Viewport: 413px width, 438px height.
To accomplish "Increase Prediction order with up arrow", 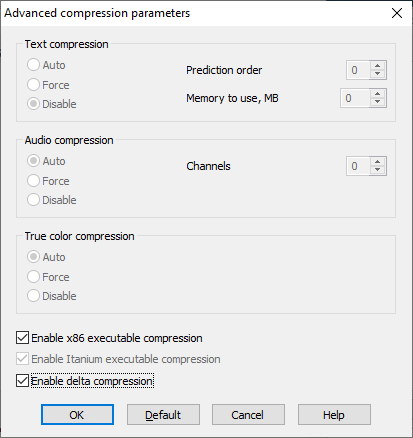I will click(x=377, y=66).
